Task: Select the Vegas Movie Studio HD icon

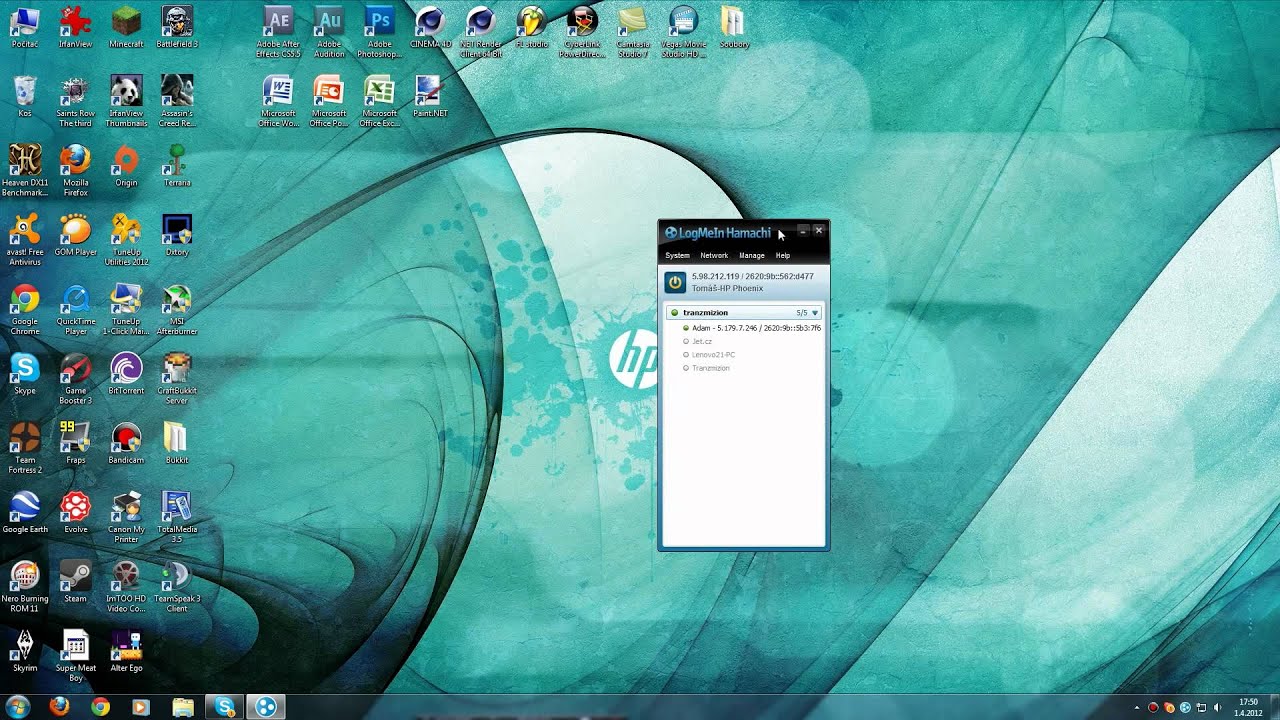Action: pyautogui.click(x=683, y=32)
